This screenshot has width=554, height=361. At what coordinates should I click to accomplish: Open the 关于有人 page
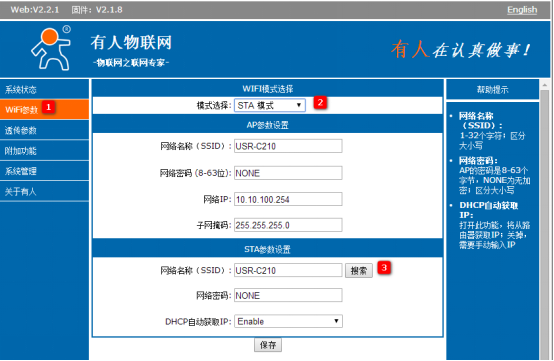(x=44, y=192)
